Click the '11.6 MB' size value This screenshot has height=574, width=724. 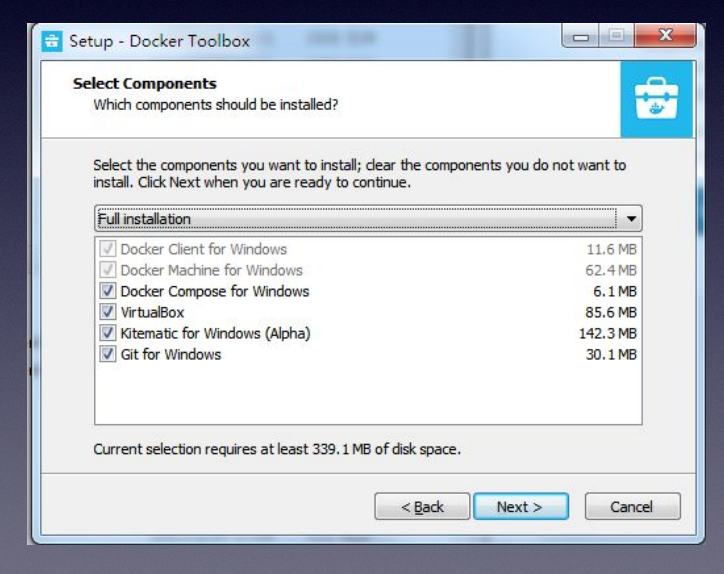[612, 249]
